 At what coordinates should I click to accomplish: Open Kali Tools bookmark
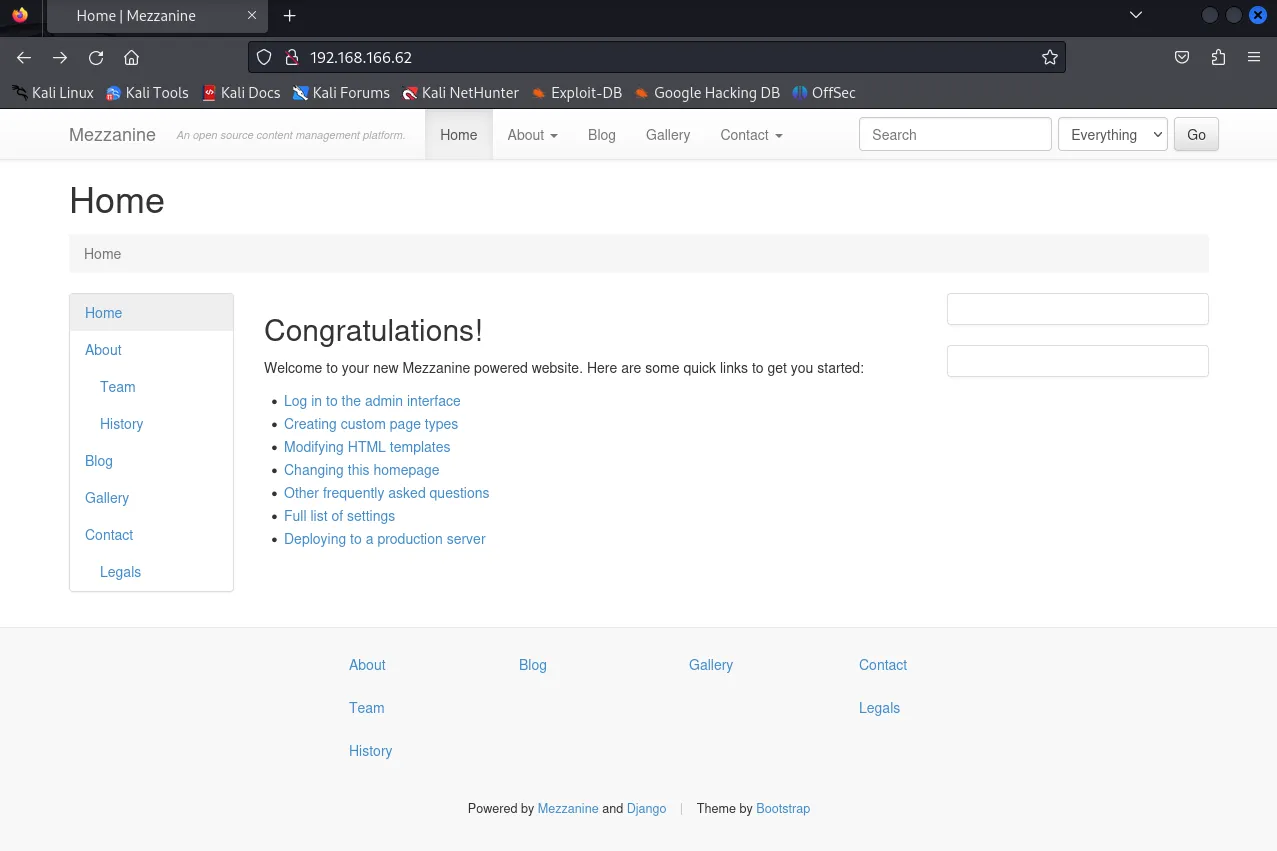(x=148, y=93)
